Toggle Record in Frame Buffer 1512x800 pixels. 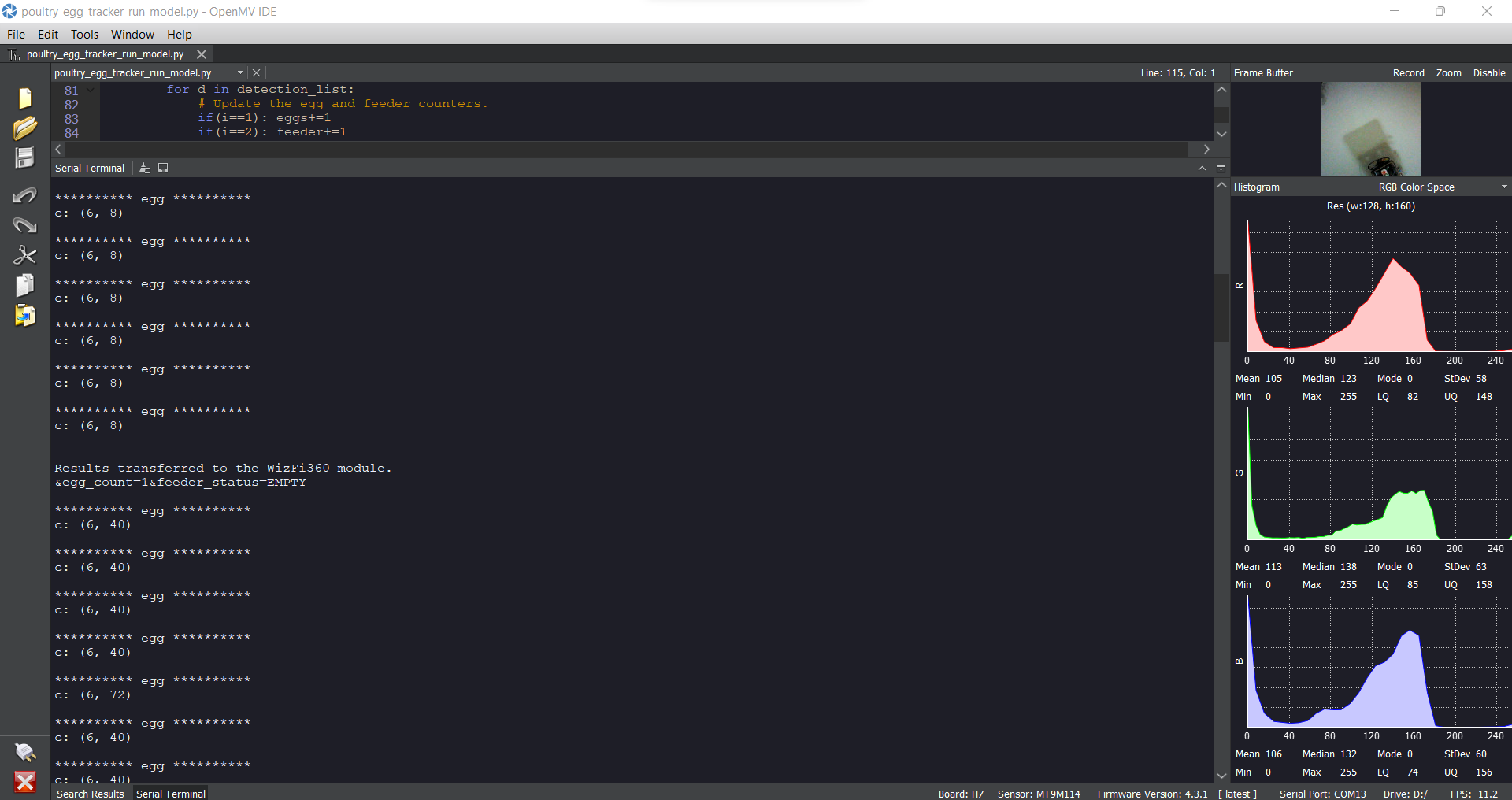point(1408,72)
